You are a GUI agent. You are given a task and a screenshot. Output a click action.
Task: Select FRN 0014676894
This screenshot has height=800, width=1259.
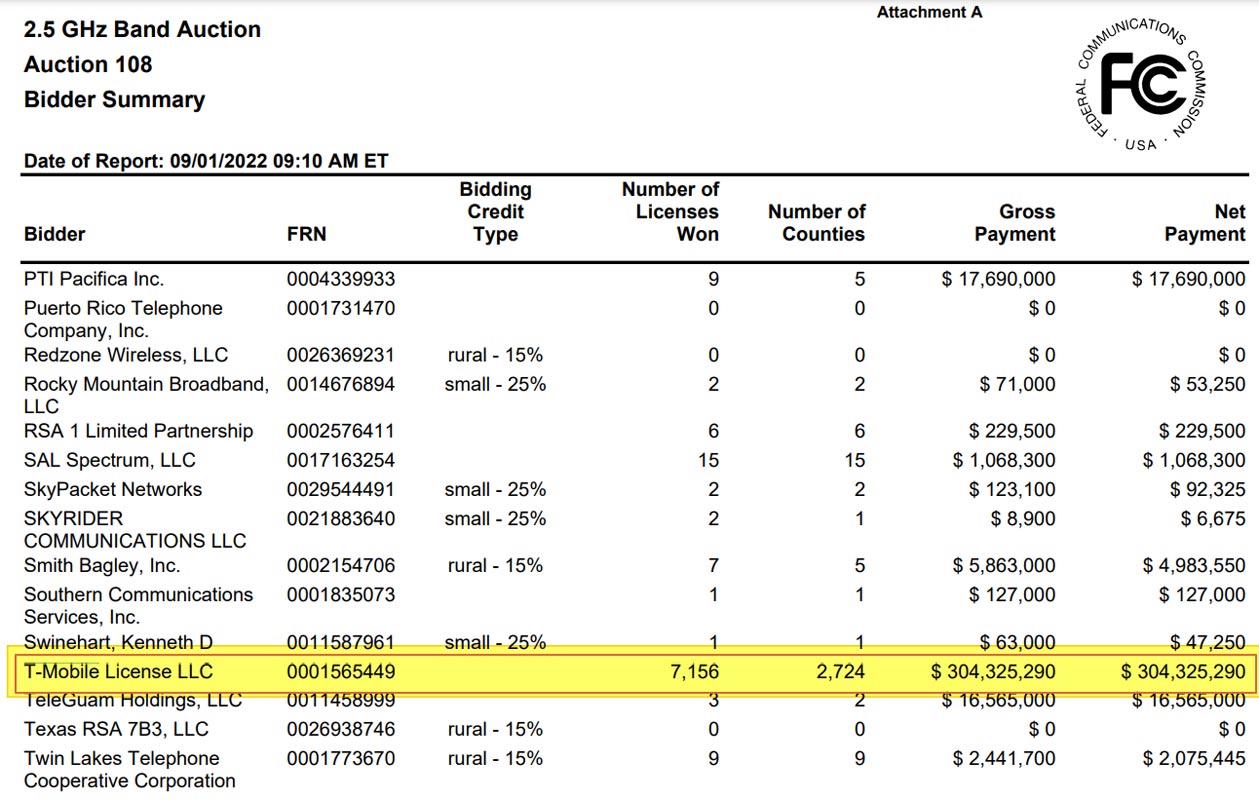[x=341, y=384]
